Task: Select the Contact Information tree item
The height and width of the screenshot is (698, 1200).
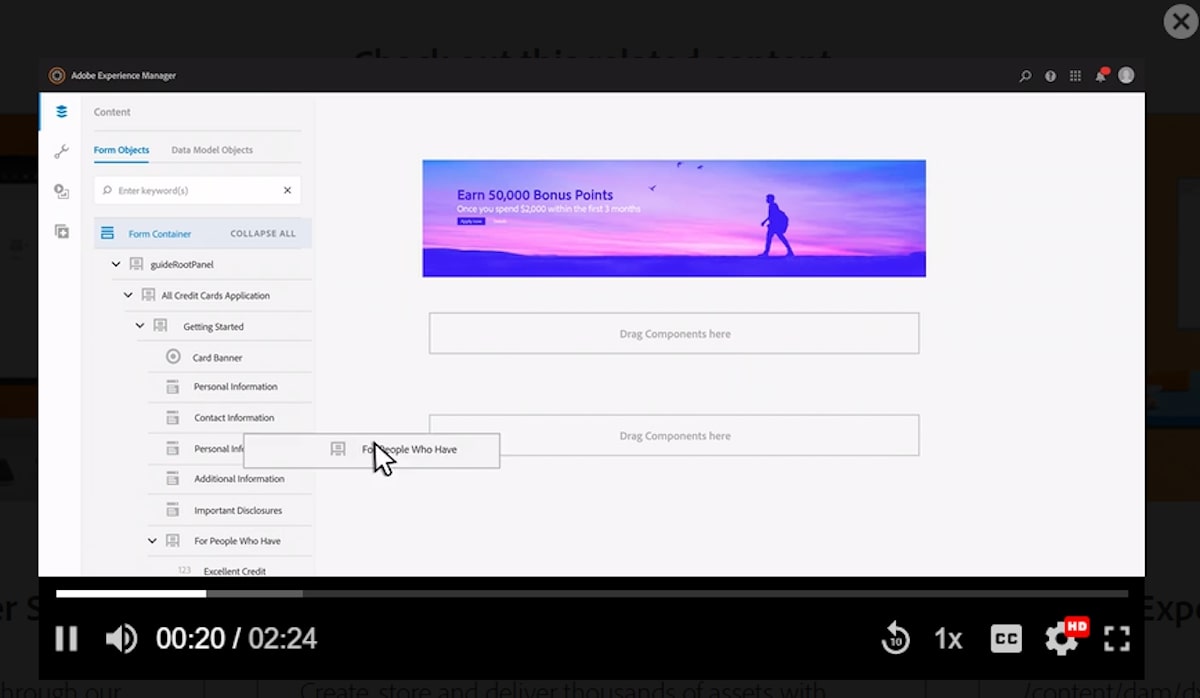Action: tap(234, 418)
